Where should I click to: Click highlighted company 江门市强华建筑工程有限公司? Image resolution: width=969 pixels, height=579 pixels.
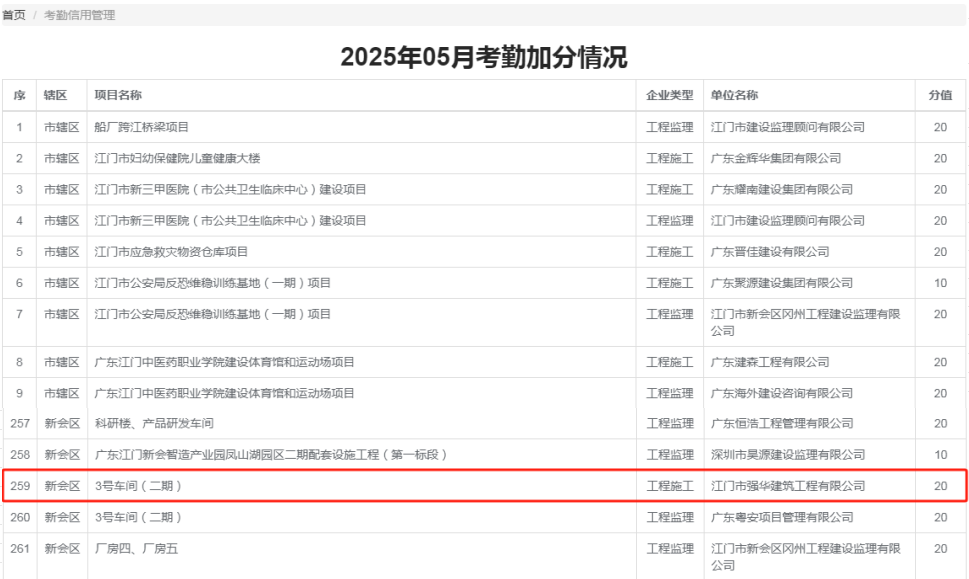[787, 486]
